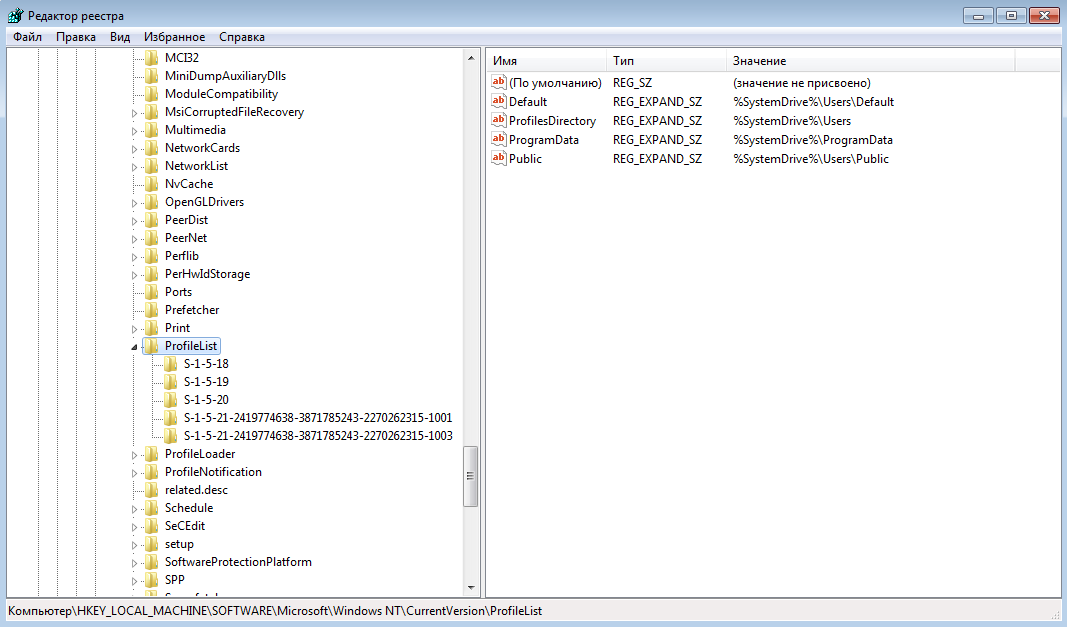The image size is (1067, 627).
Task: Expand the MsiCorruptedFileRecovery key
Action: pos(134,113)
